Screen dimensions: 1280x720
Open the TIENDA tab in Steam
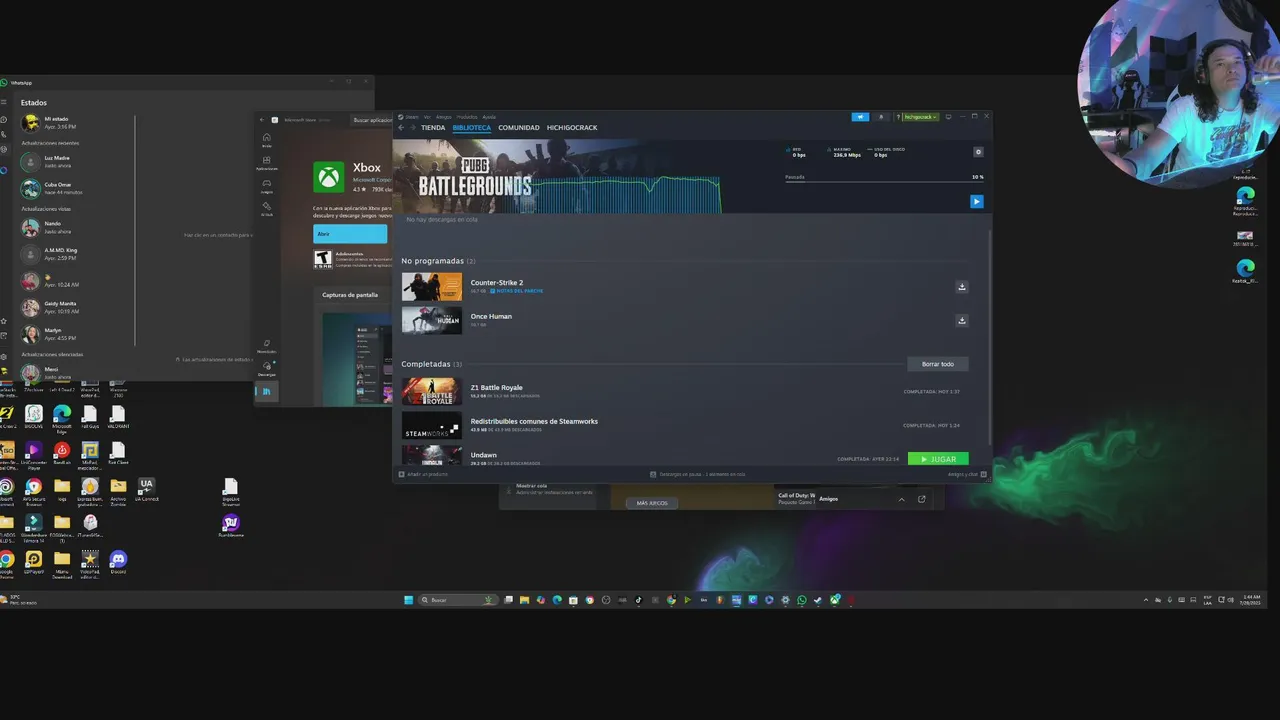(x=433, y=128)
